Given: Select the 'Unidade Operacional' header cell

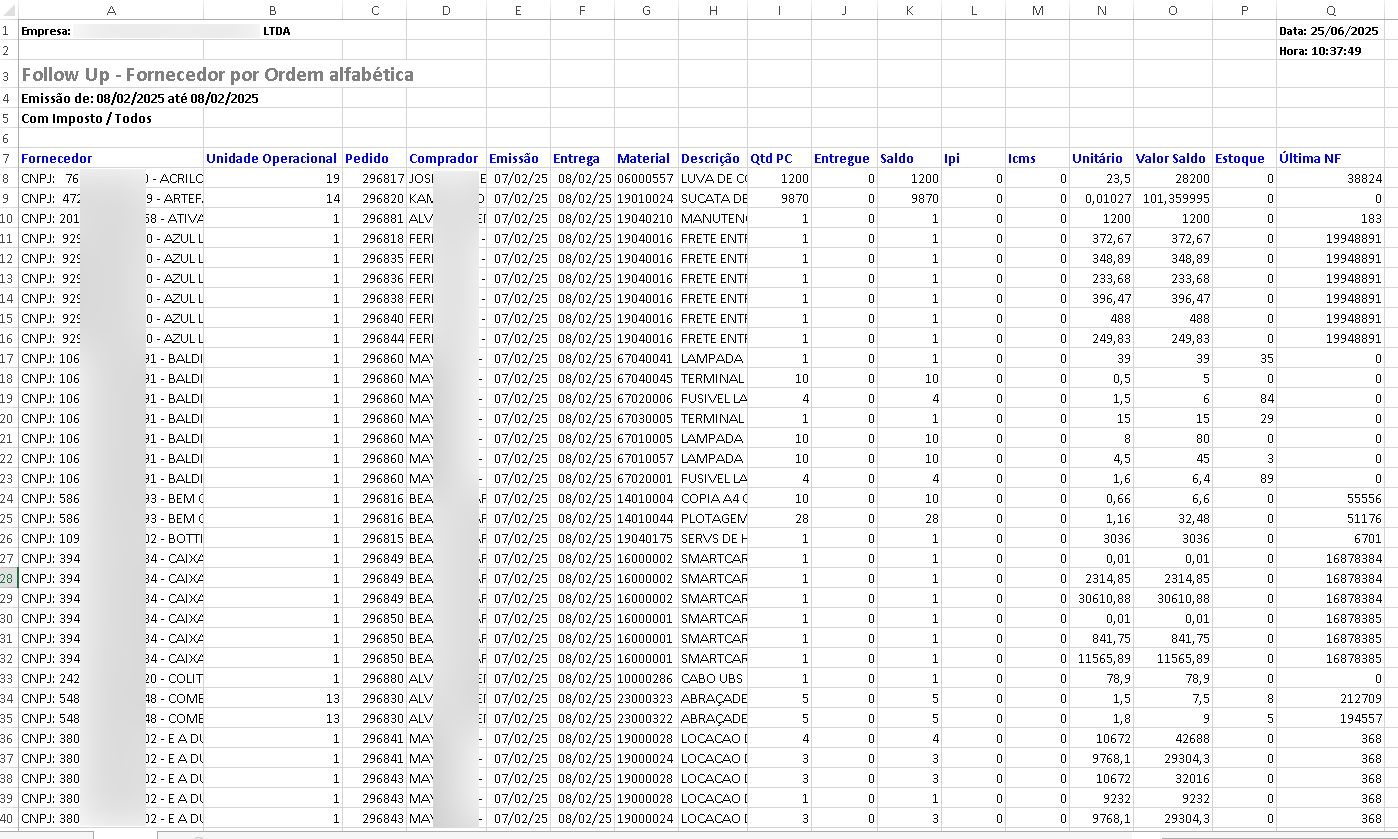Looking at the screenshot, I should (x=273, y=158).
